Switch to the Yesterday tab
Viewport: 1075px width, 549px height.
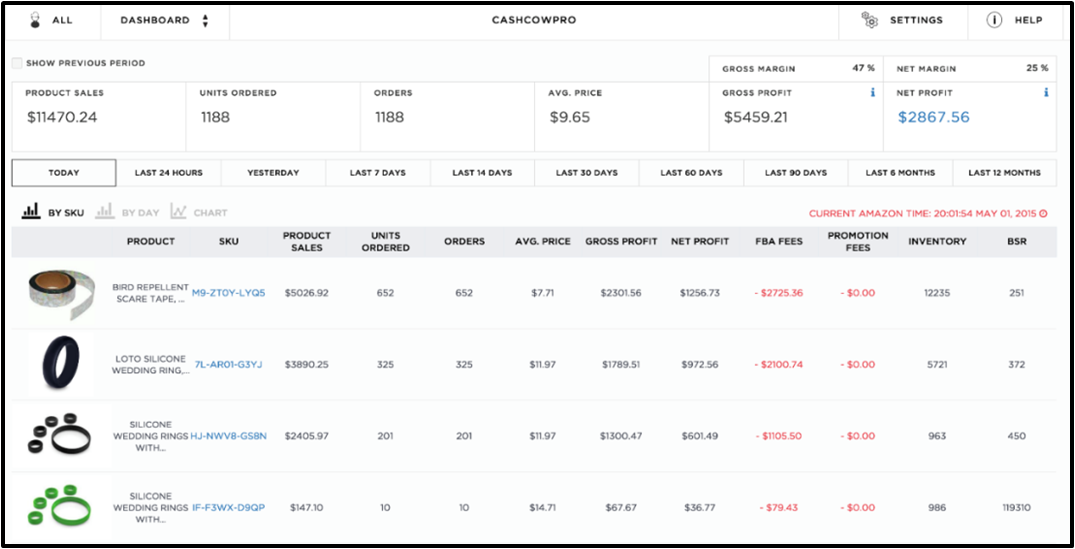[273, 173]
